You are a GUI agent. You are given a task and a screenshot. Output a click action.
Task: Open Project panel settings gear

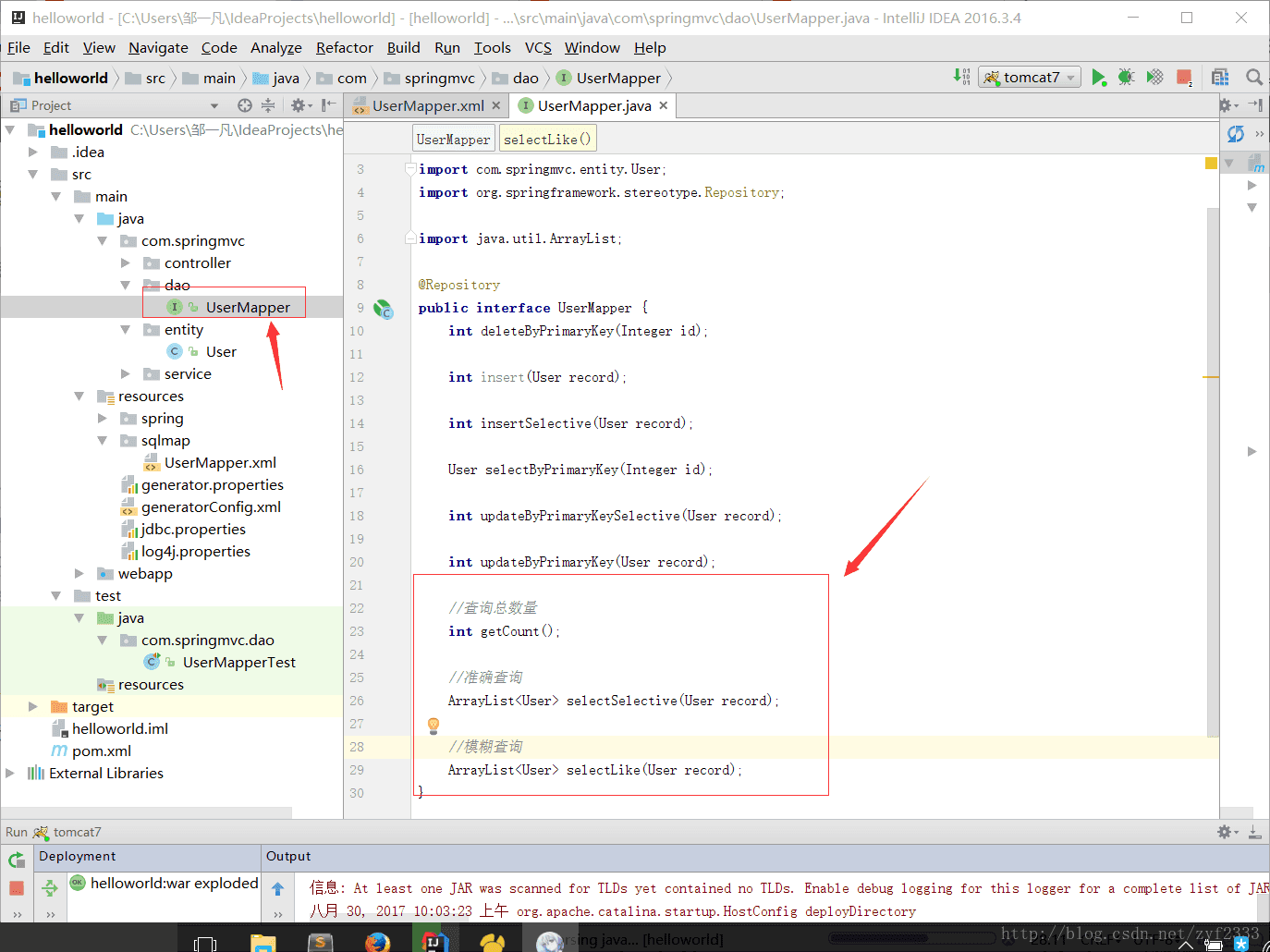point(301,105)
